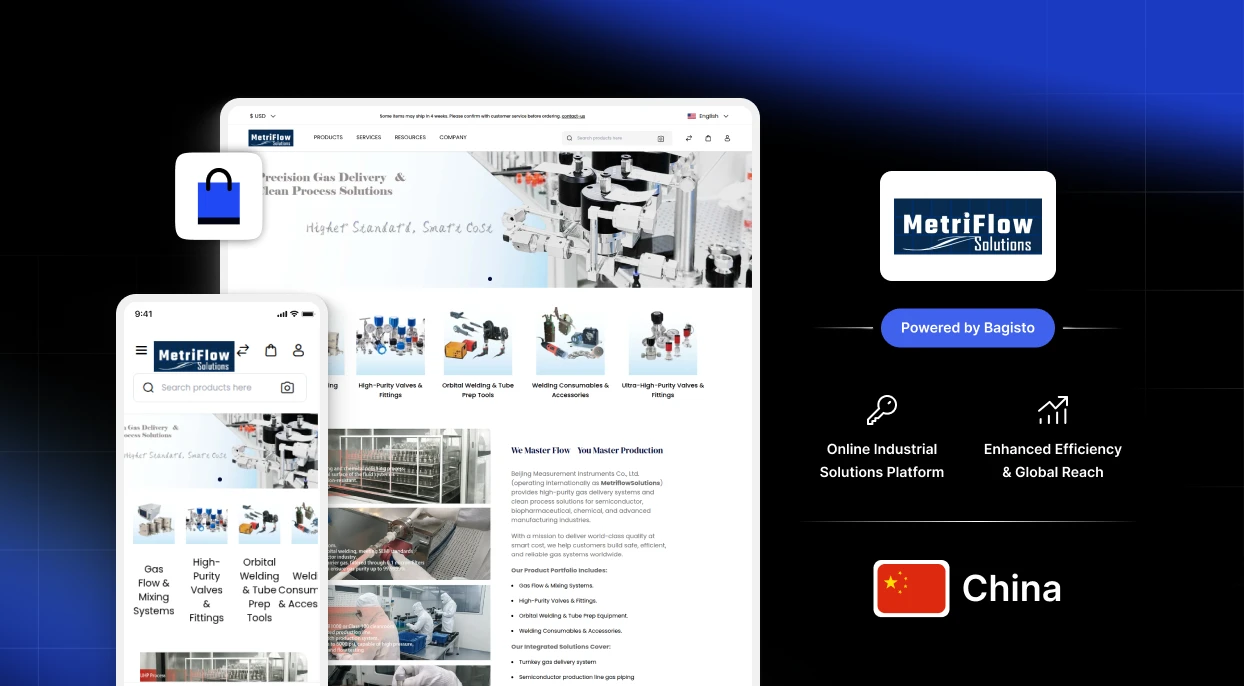
Task: Click the magnifier icon in the tablet search bar
Action: point(570,138)
